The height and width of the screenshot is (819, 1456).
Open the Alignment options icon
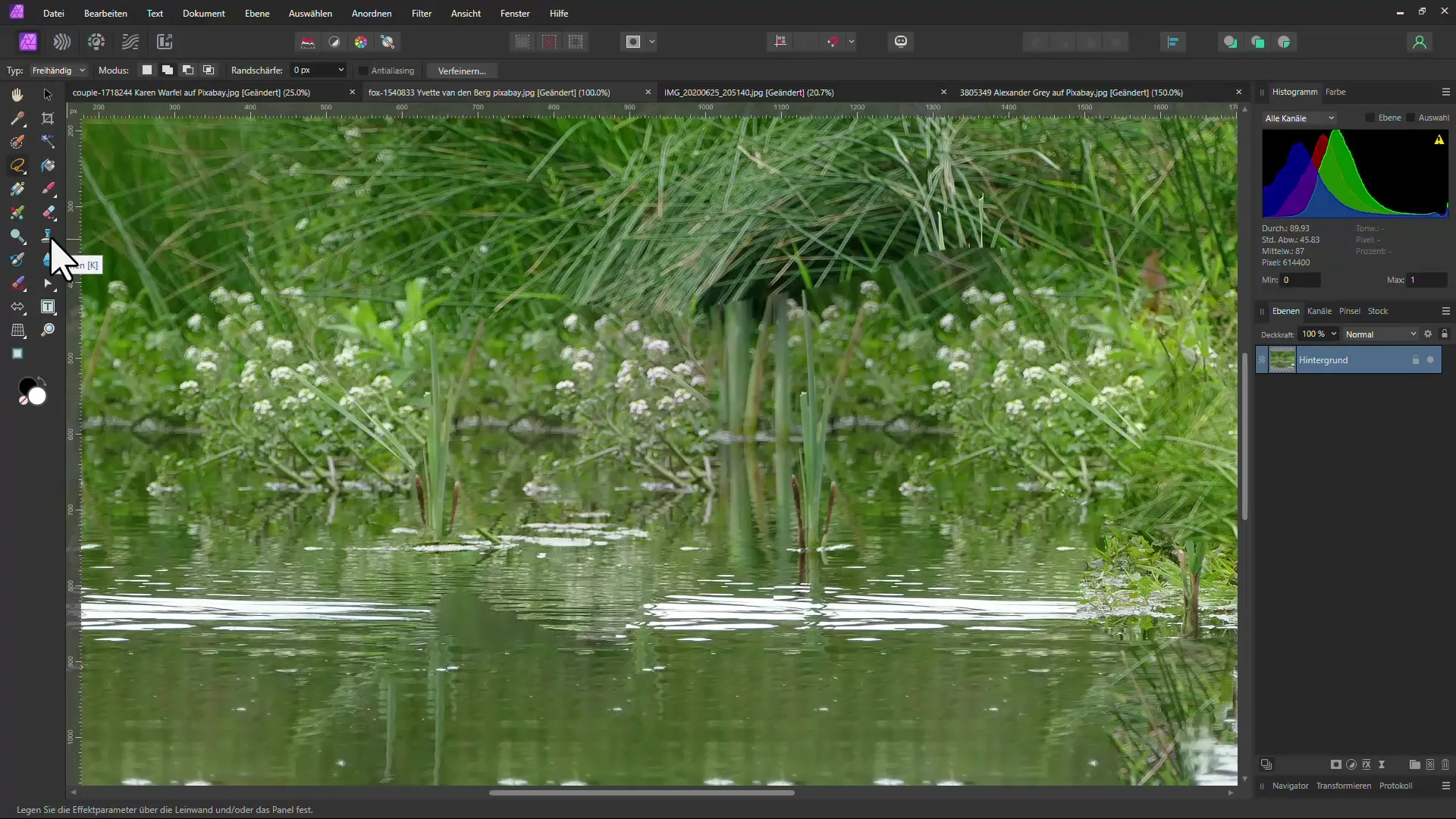(1173, 42)
